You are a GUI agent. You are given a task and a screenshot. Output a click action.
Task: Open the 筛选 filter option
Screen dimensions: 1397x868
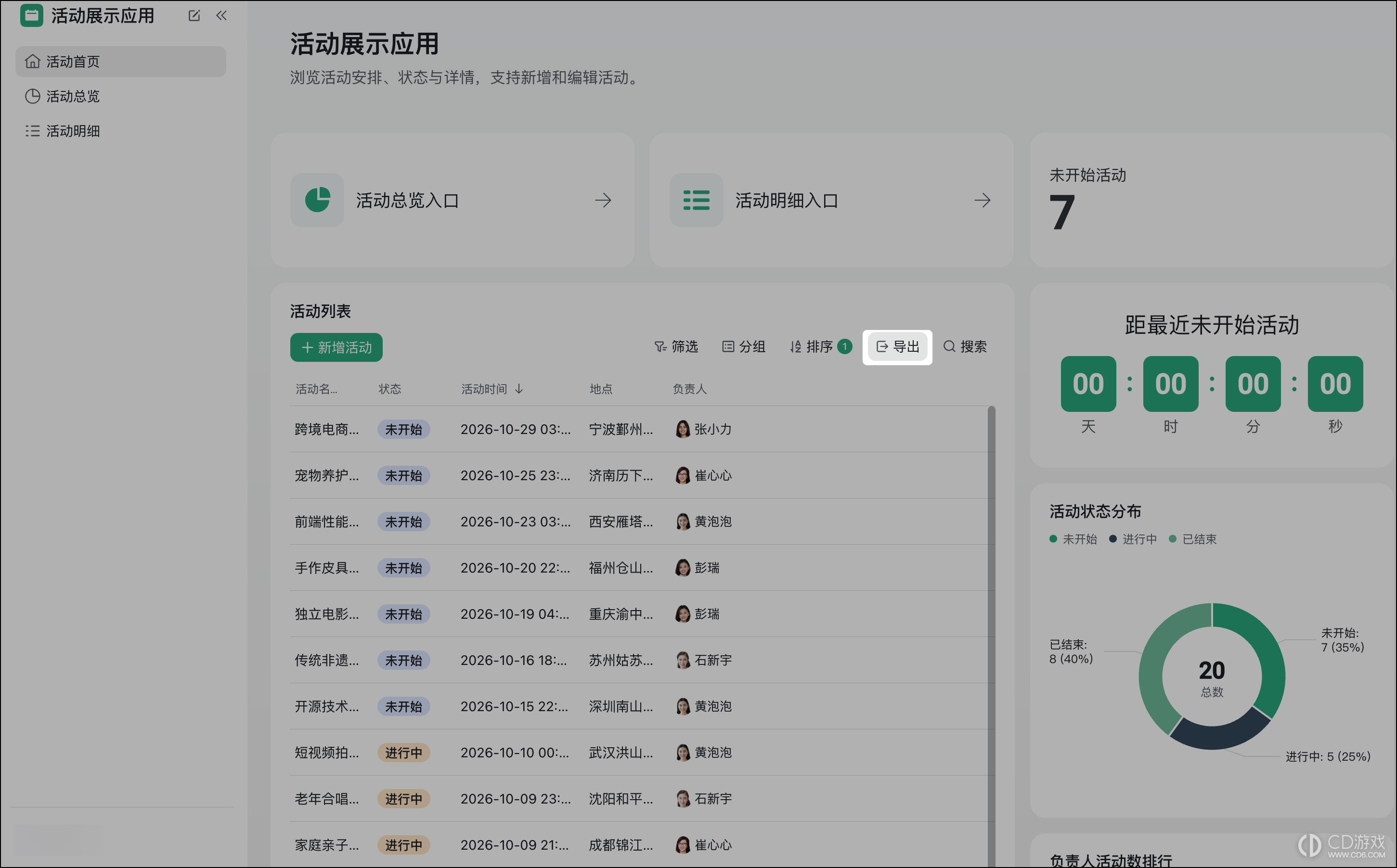pyautogui.click(x=676, y=347)
